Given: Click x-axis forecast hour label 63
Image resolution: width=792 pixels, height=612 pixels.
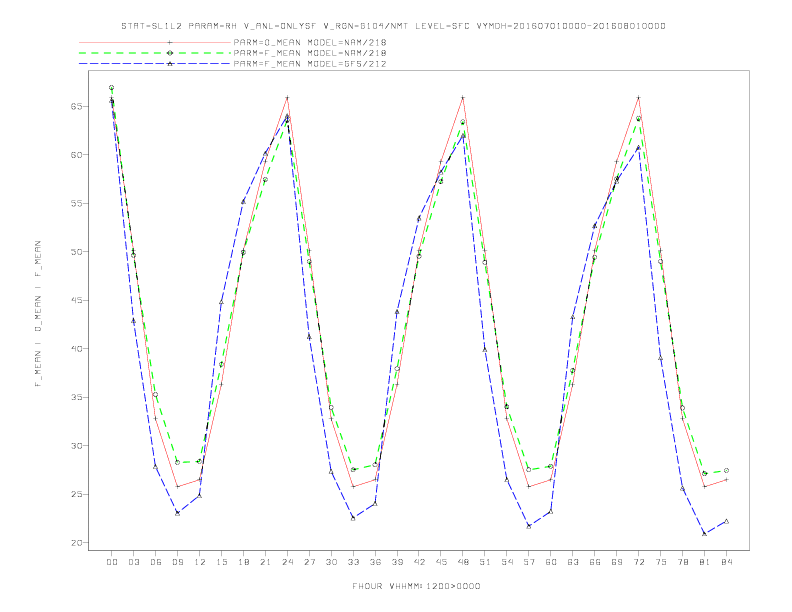Looking at the screenshot, I should [x=573, y=562].
